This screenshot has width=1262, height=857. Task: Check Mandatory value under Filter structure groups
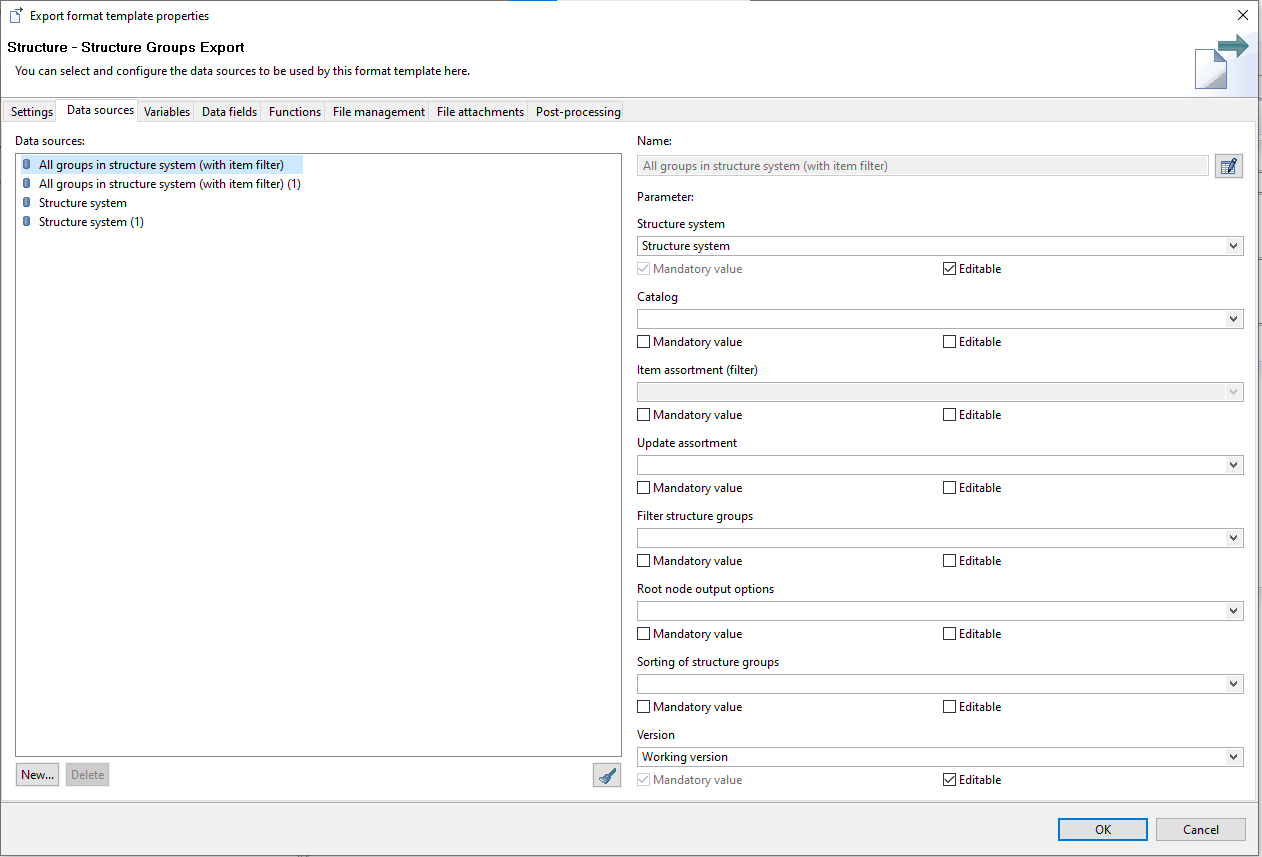click(x=643, y=561)
